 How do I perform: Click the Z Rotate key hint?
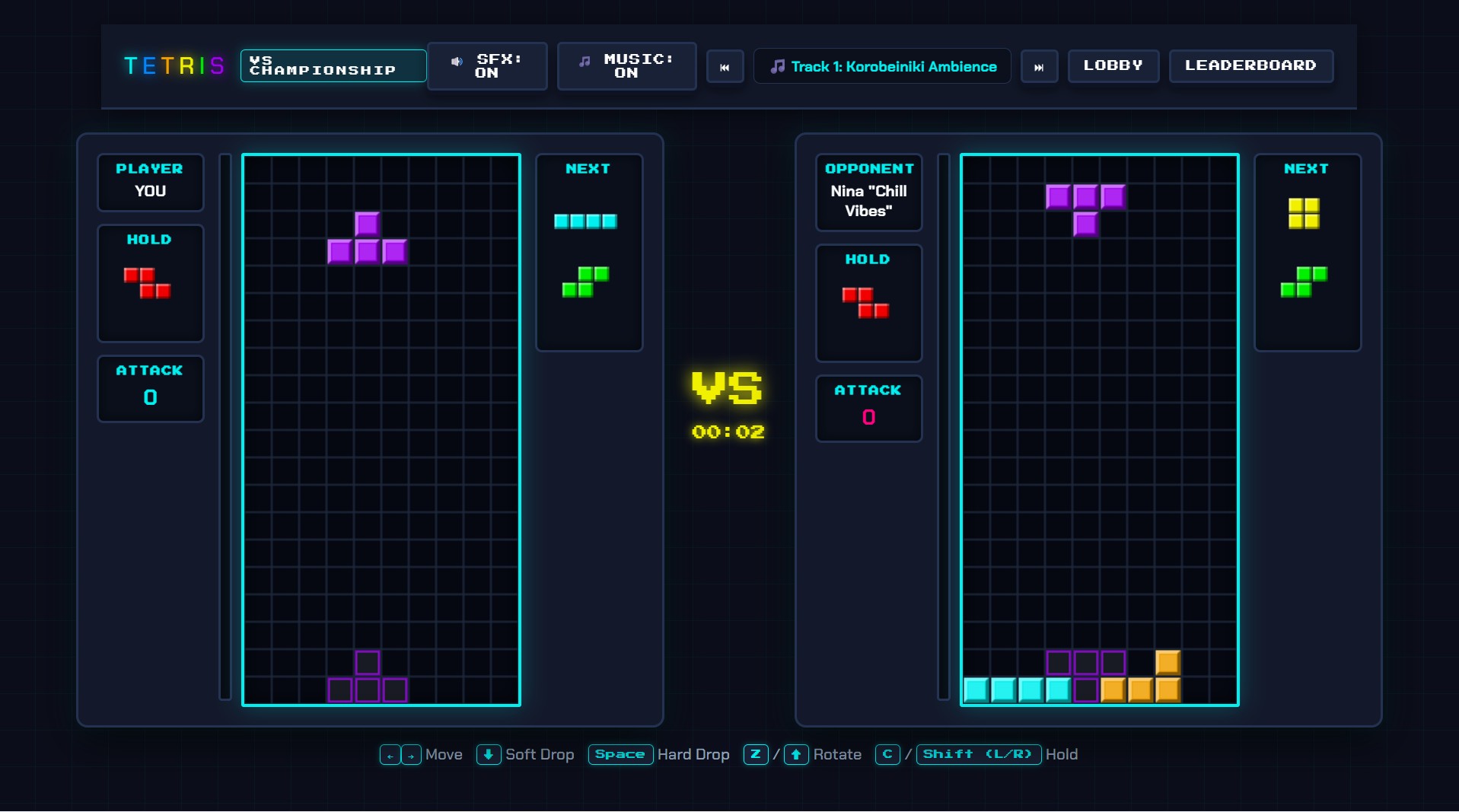pos(756,755)
